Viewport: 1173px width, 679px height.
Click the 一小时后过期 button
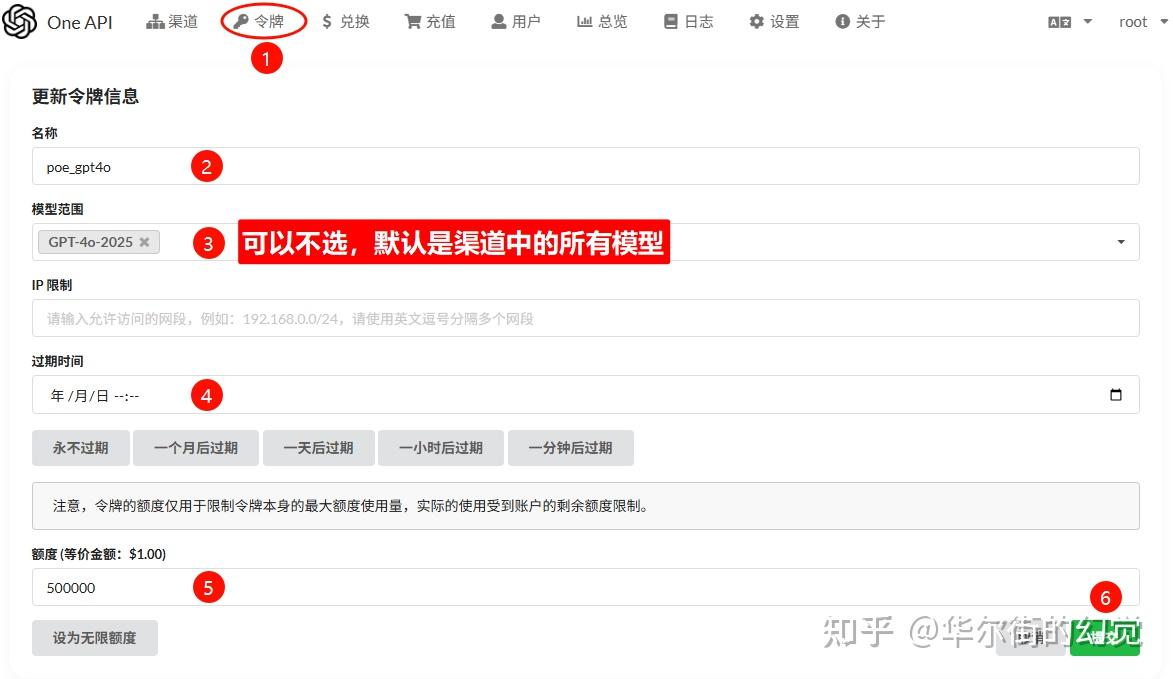pos(441,447)
